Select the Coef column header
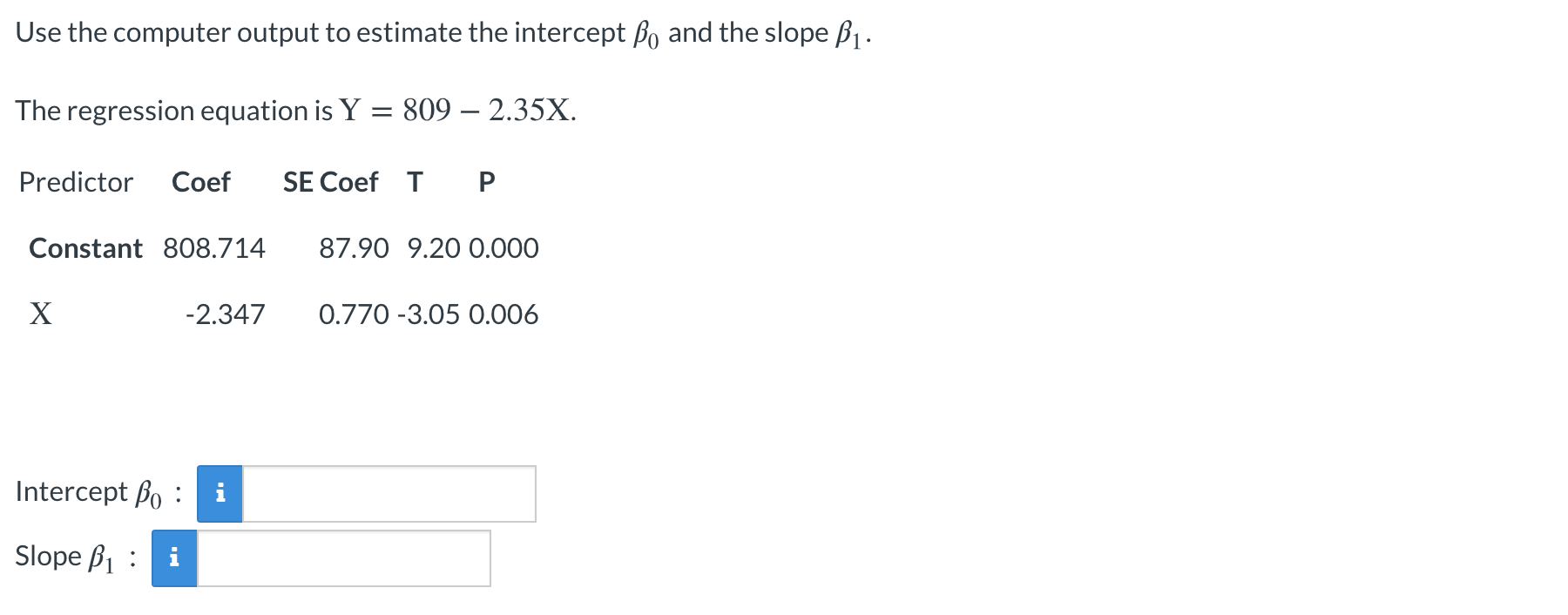The width and height of the screenshot is (1568, 615). pos(201,182)
